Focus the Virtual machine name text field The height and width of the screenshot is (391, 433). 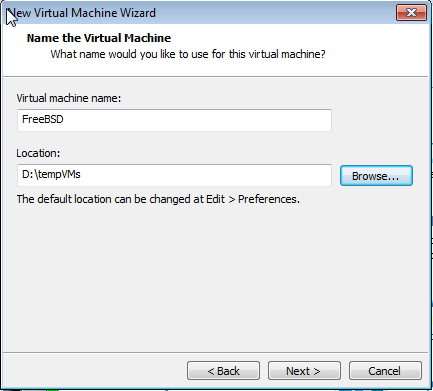tap(174, 120)
